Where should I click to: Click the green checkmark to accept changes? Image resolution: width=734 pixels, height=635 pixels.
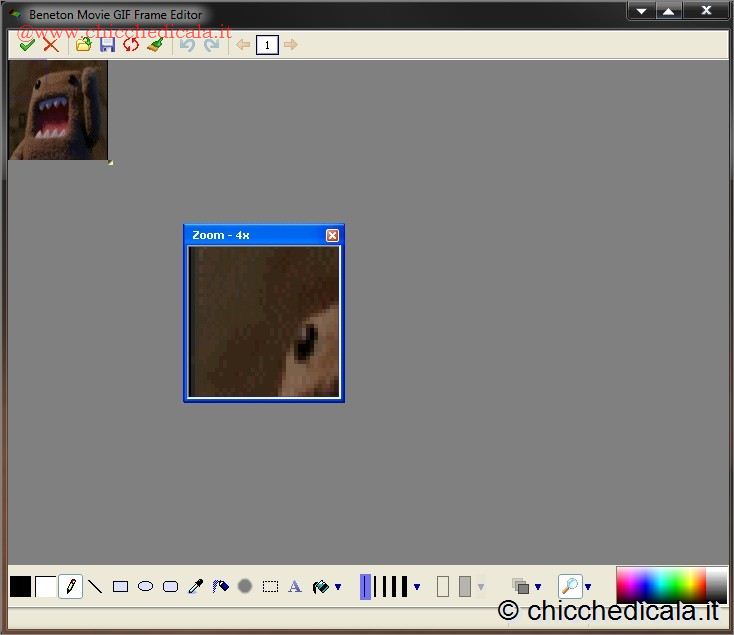tap(27, 45)
